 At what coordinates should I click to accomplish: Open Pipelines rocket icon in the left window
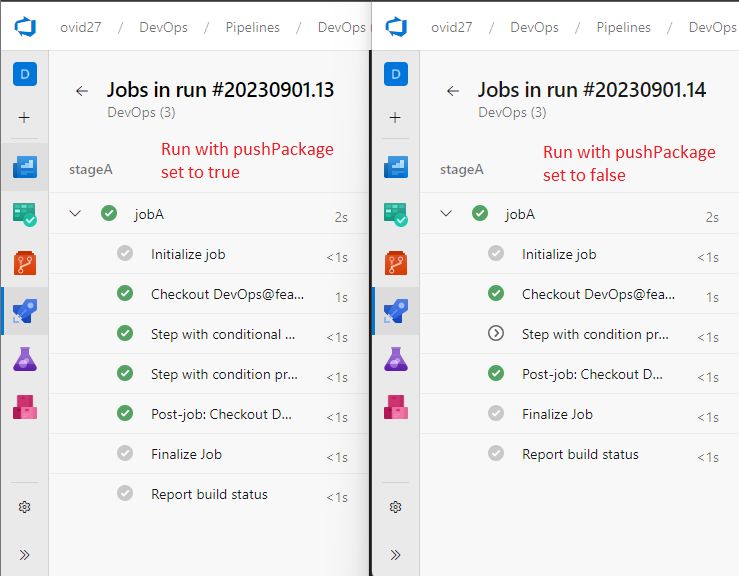[x=25, y=311]
